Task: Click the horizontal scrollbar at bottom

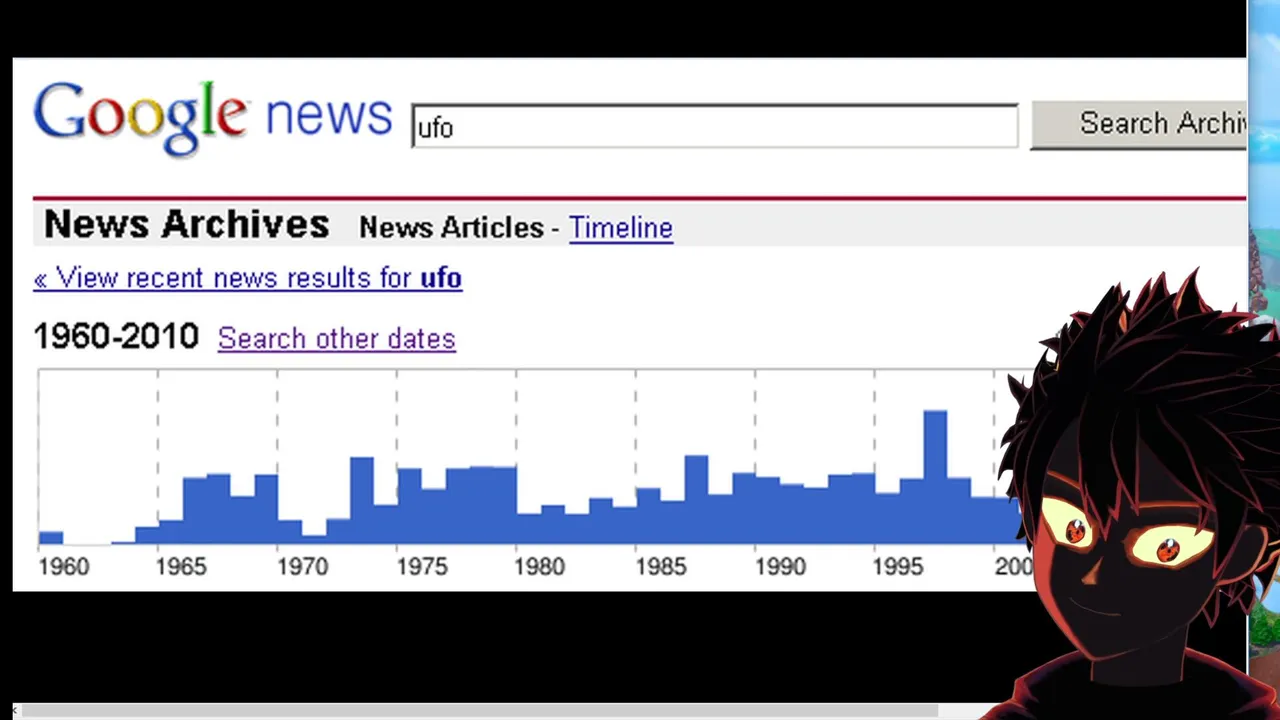Action: tap(480, 711)
